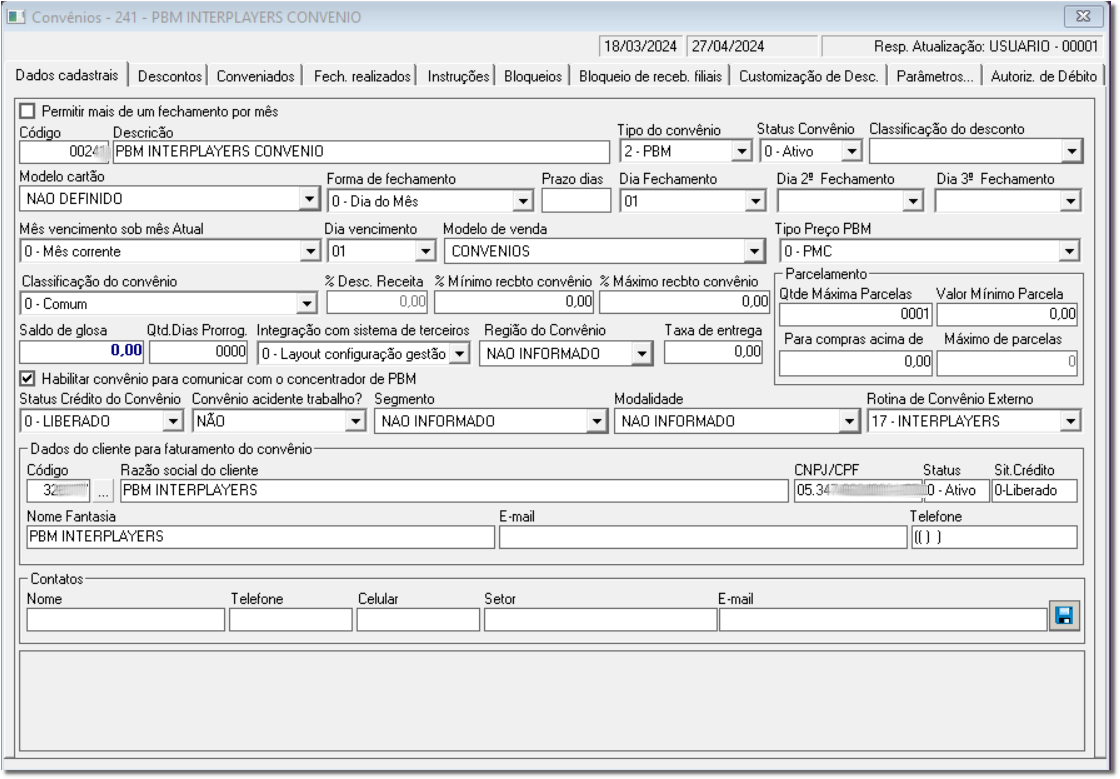Open the Bloqueios tab

pyautogui.click(x=533, y=76)
